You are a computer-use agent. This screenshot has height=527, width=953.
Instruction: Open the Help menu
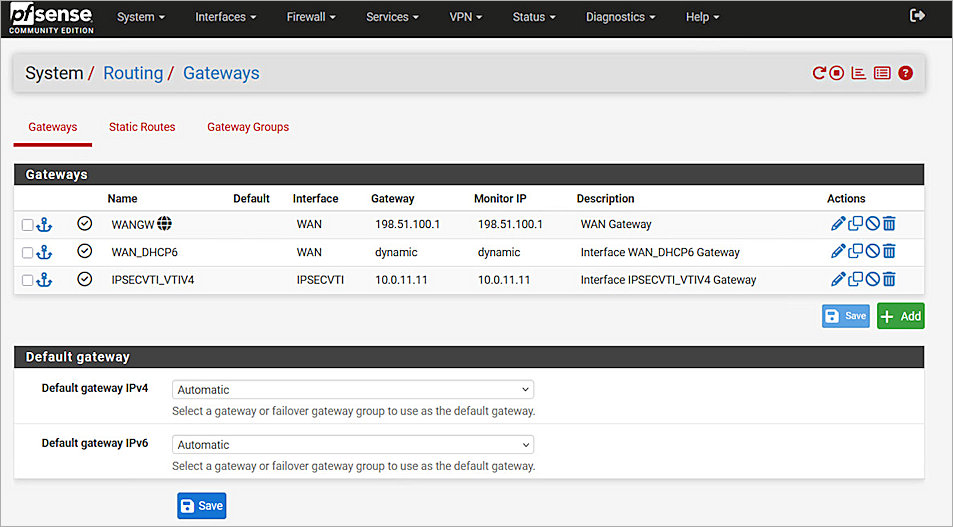(702, 17)
